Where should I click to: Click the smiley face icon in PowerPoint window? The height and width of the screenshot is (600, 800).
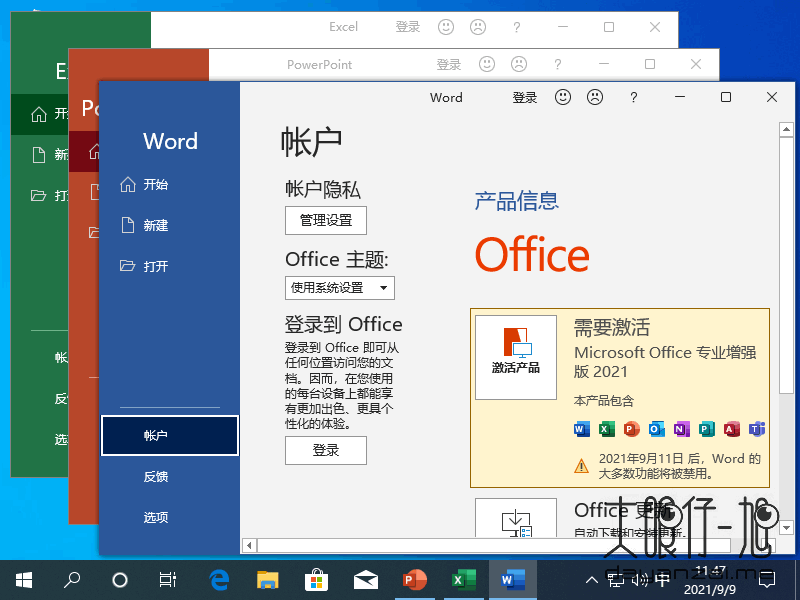[x=487, y=64]
